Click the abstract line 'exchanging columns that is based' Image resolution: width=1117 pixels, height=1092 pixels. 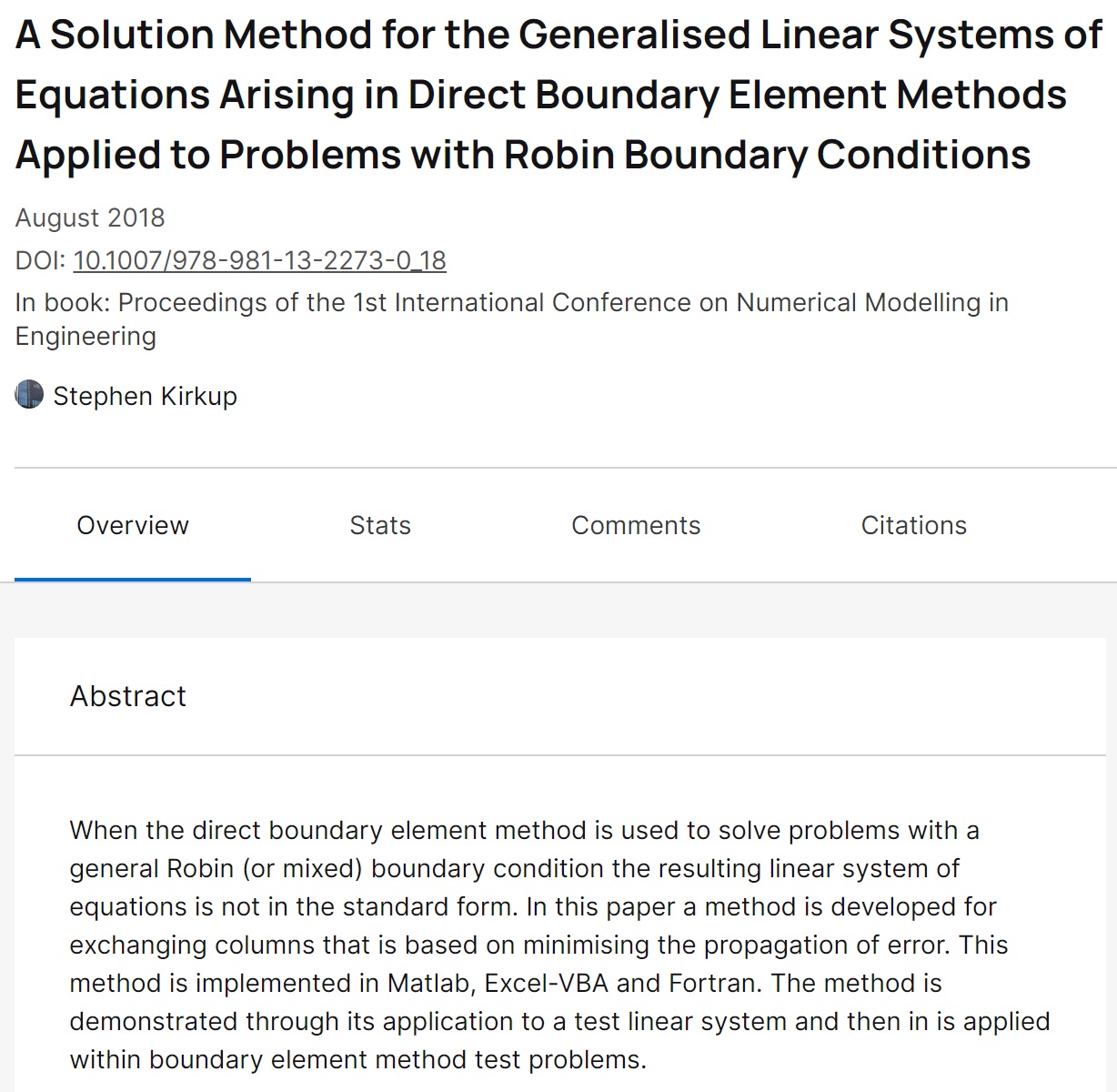(x=538, y=945)
